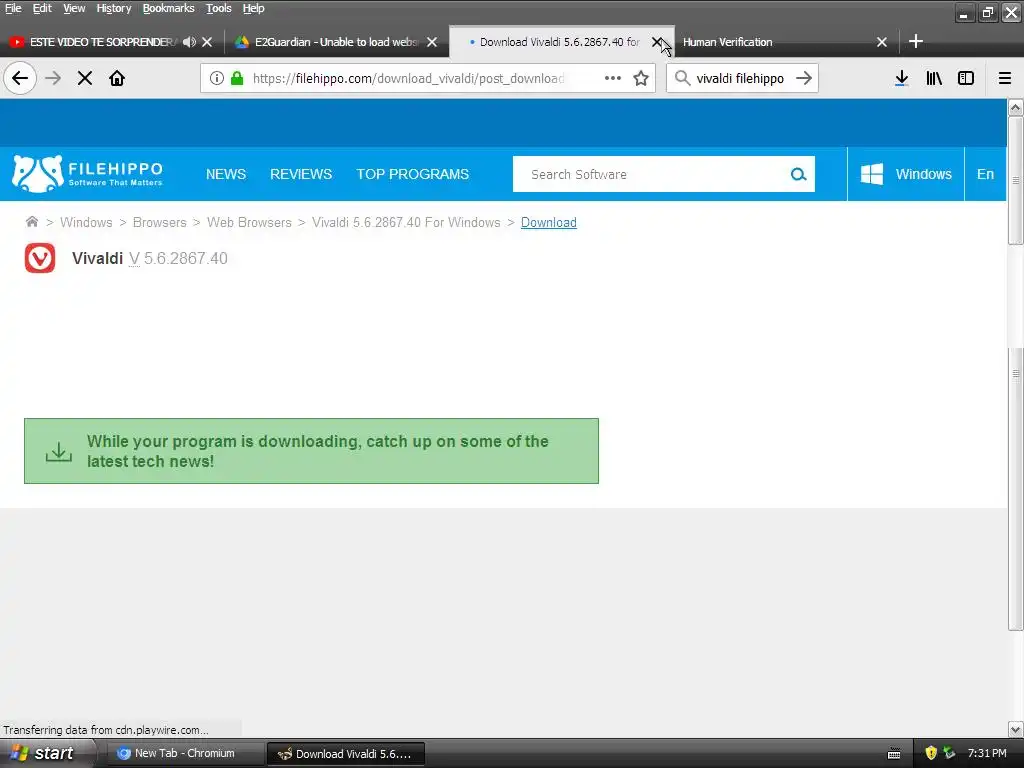Click the vivaldi filehippo search box
This screenshot has height=768, width=1024.
coord(740,78)
